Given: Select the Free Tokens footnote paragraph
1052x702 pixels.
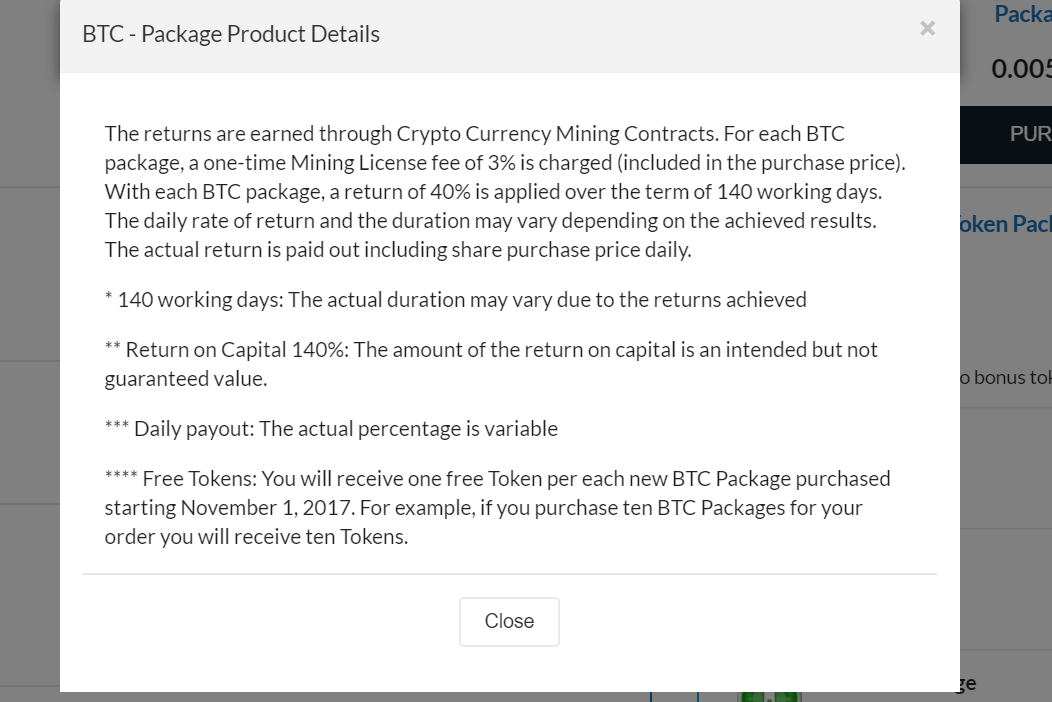Looking at the screenshot, I should [x=497, y=507].
